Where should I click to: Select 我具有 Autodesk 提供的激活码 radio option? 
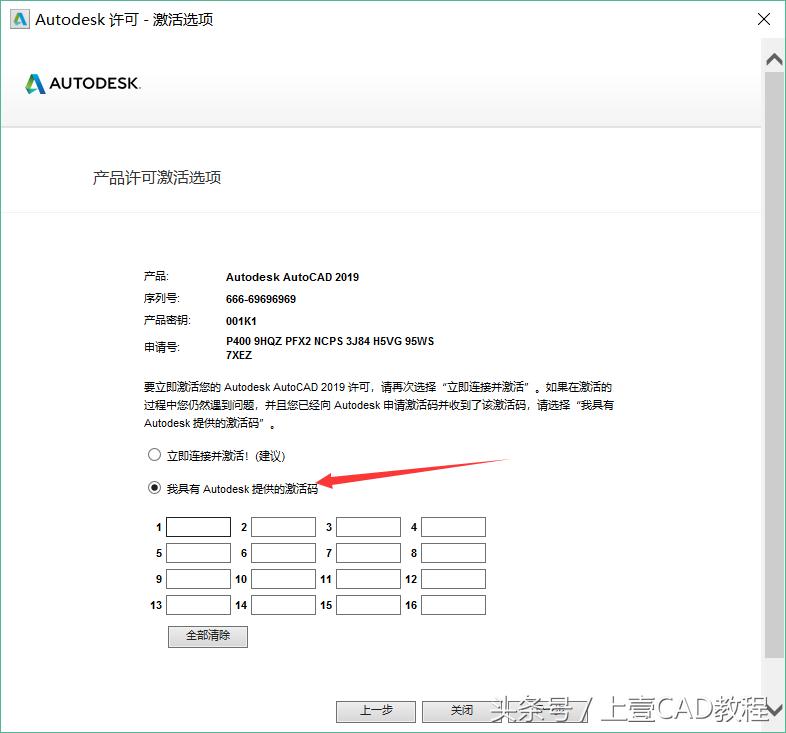pyautogui.click(x=154, y=487)
